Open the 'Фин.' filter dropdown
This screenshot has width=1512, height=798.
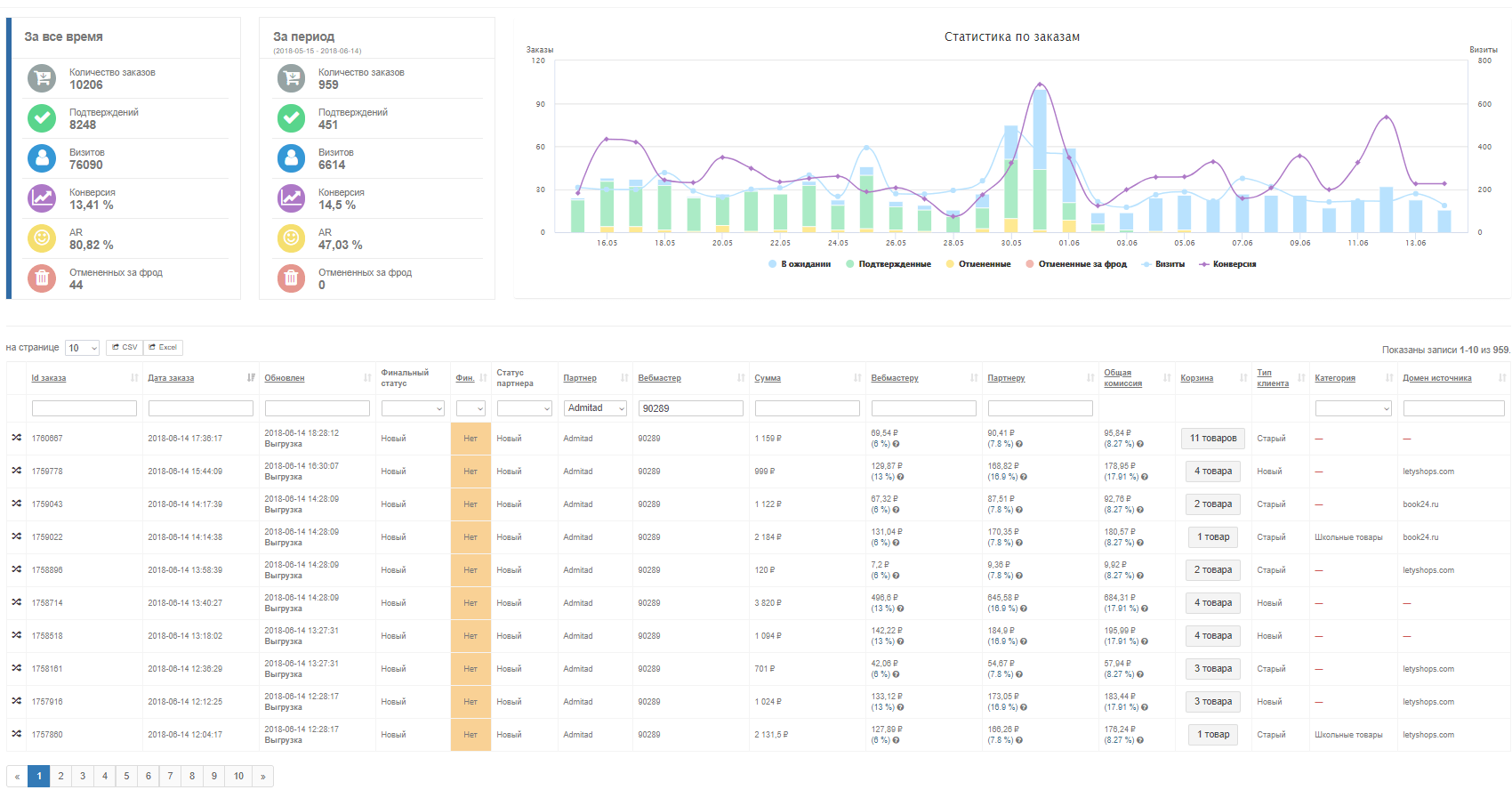click(470, 408)
